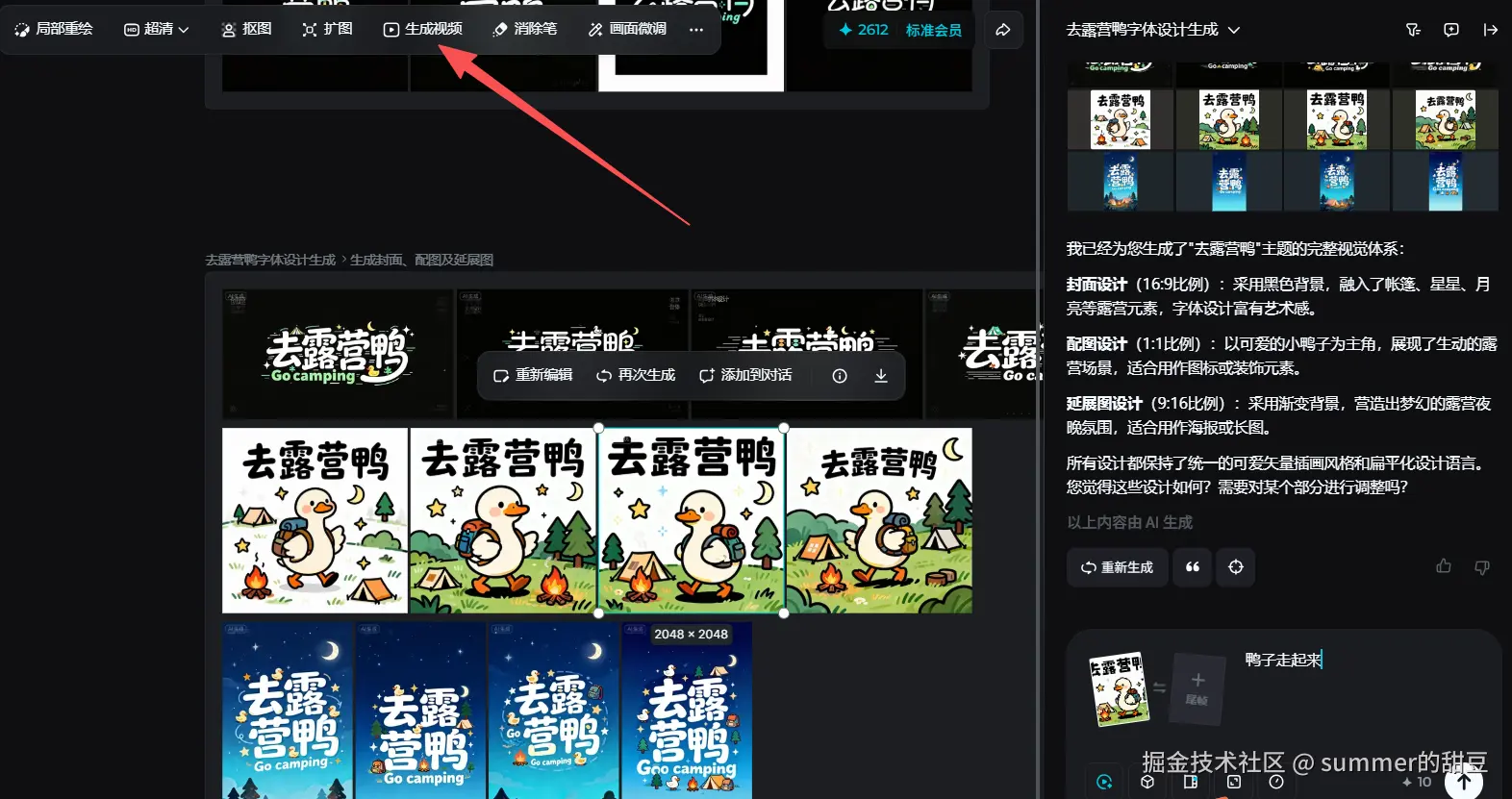Screen dimensions: 1512x799
Task: Open breadcrumb 生成封面、配图及延展图
Action: point(421,260)
